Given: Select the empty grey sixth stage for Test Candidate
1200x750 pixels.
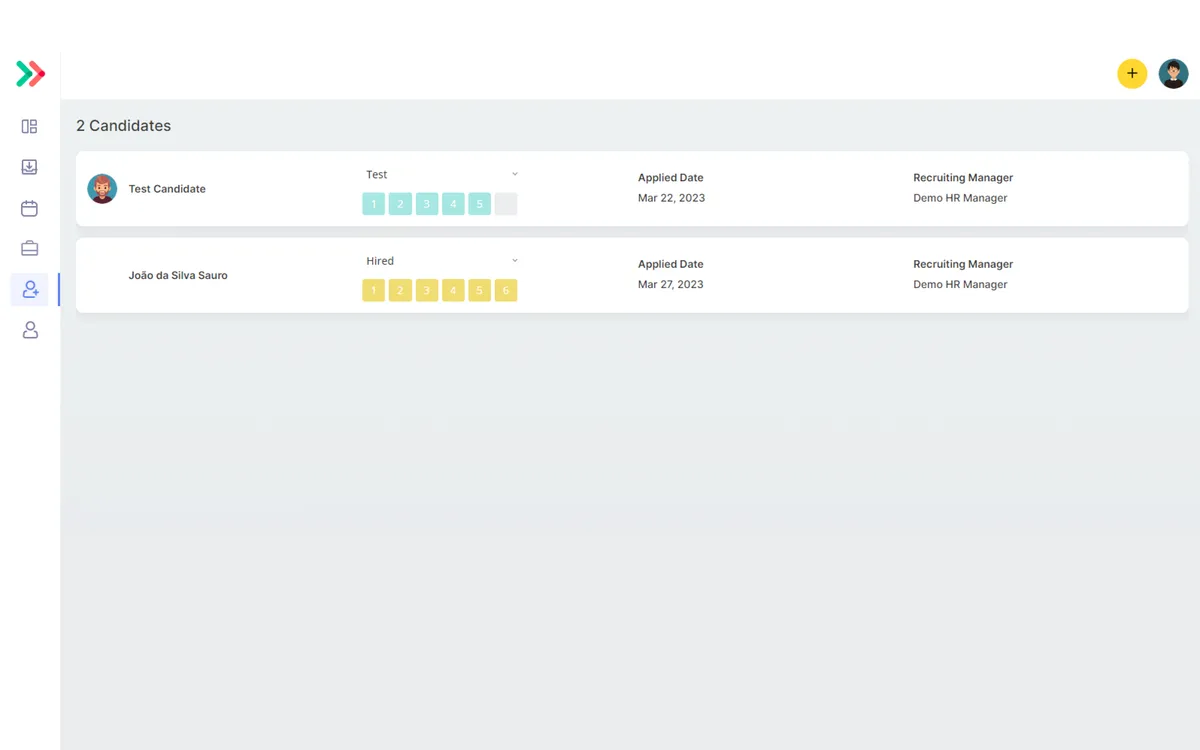Looking at the screenshot, I should point(506,204).
